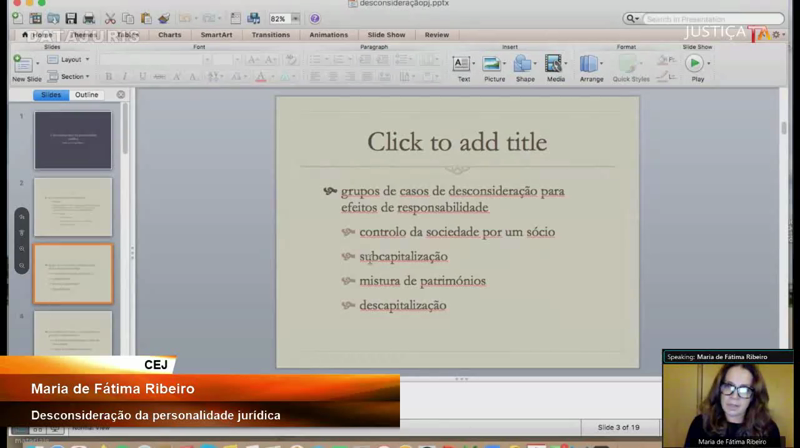Click the Format Painter brush icon

click(x=164, y=19)
